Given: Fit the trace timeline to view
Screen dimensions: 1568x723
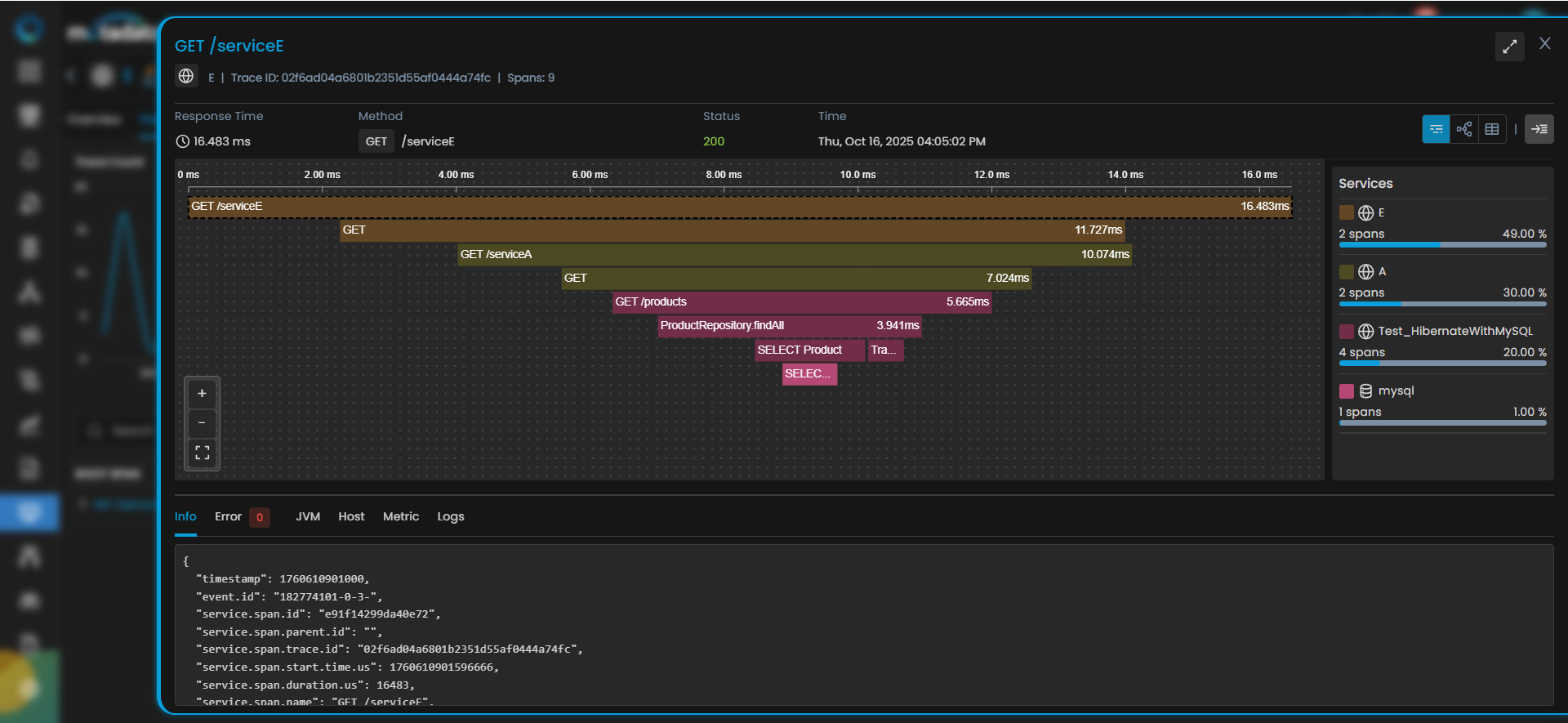Looking at the screenshot, I should (x=202, y=453).
